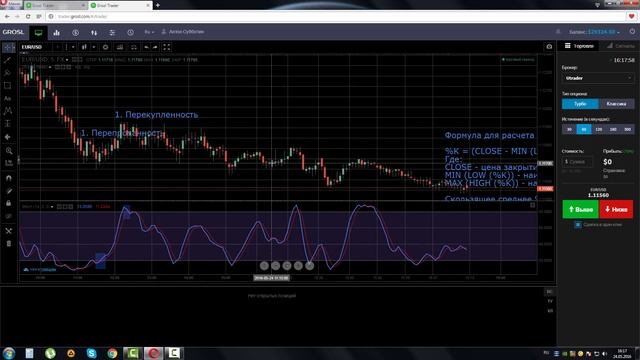The image size is (640, 360).
Task: Click the candlestick chart style icon
Action: [84, 47]
